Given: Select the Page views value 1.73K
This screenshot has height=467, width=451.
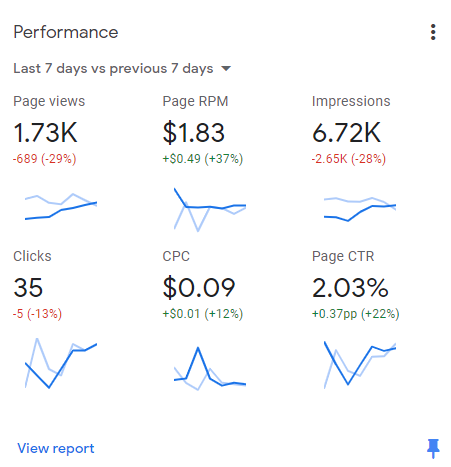Looking at the screenshot, I should click(45, 133).
